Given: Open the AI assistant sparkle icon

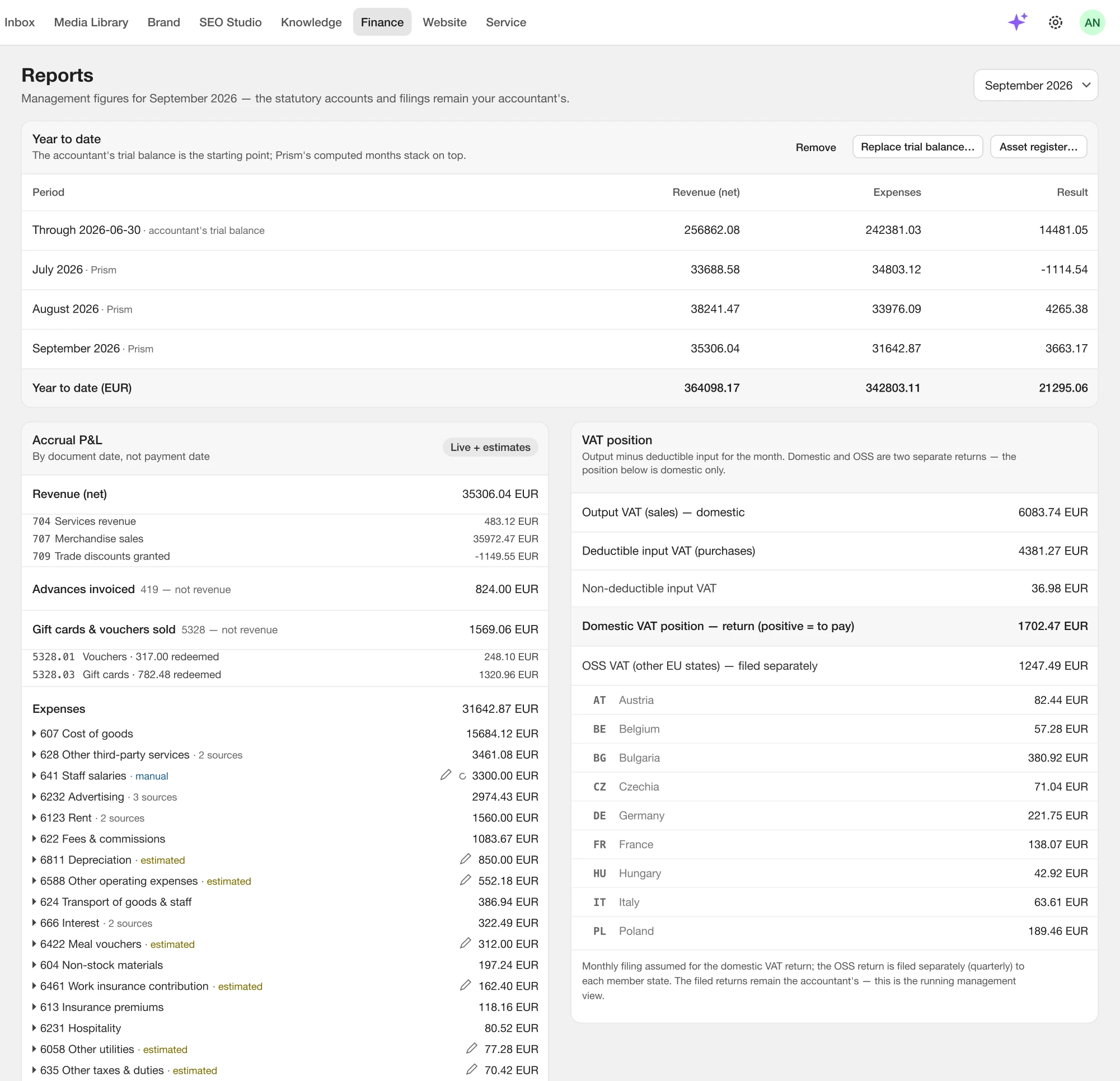Looking at the screenshot, I should (1018, 22).
